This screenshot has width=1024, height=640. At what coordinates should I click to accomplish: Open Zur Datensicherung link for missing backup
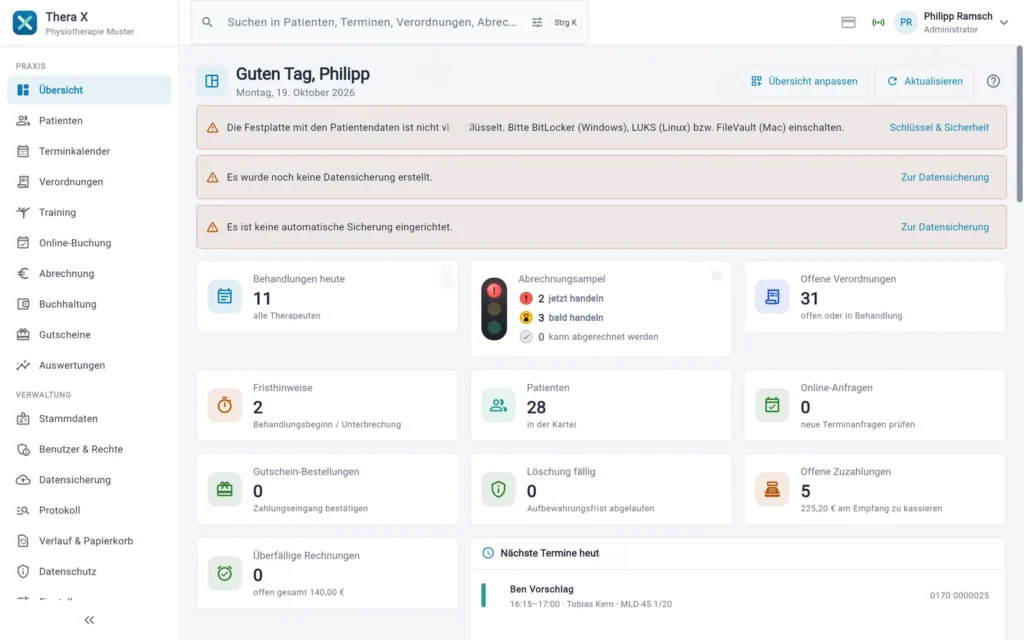[x=945, y=177]
